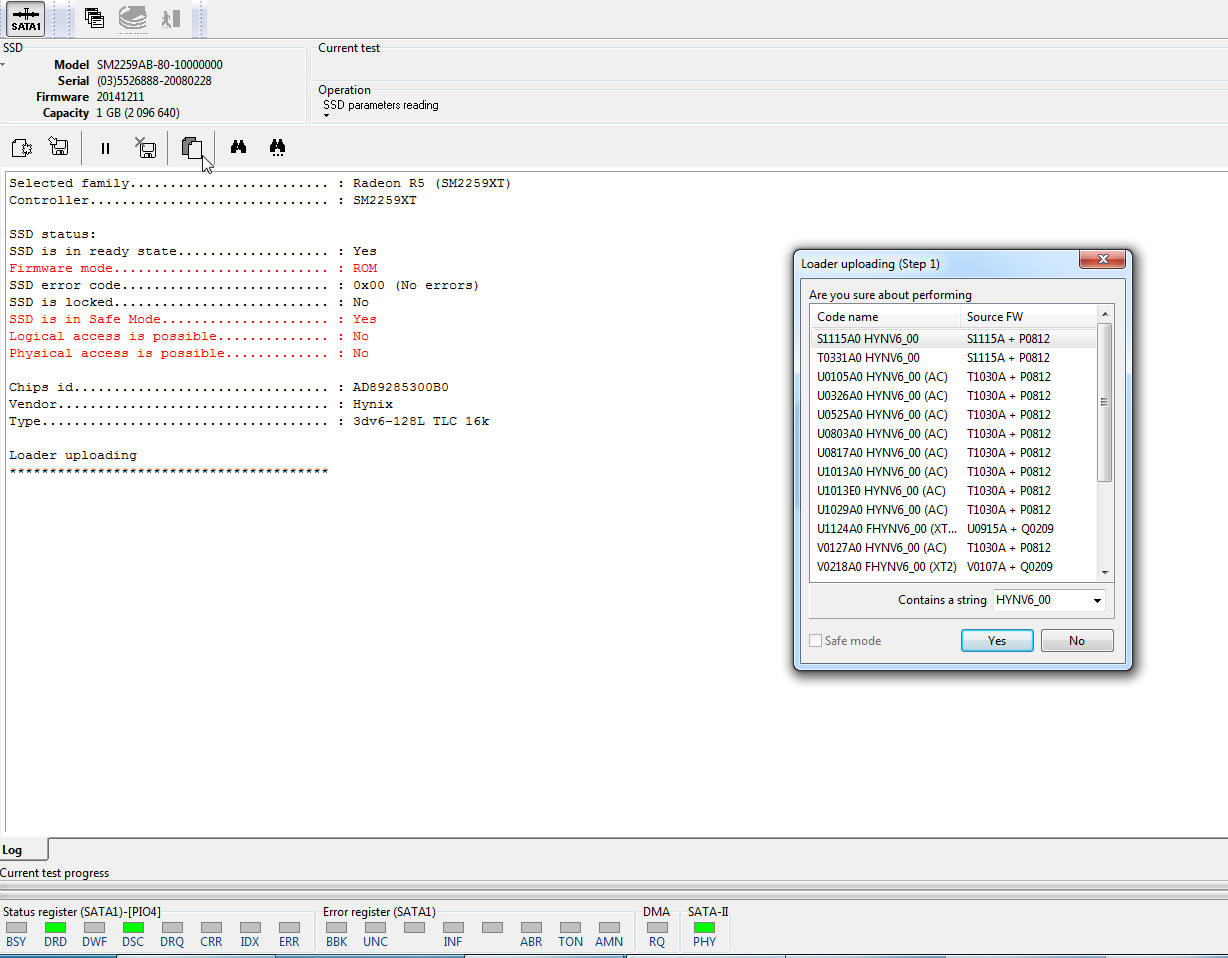This screenshot has width=1228, height=958.
Task: Select loader S1115A0 HYNV6_00
Action: (x=954, y=339)
